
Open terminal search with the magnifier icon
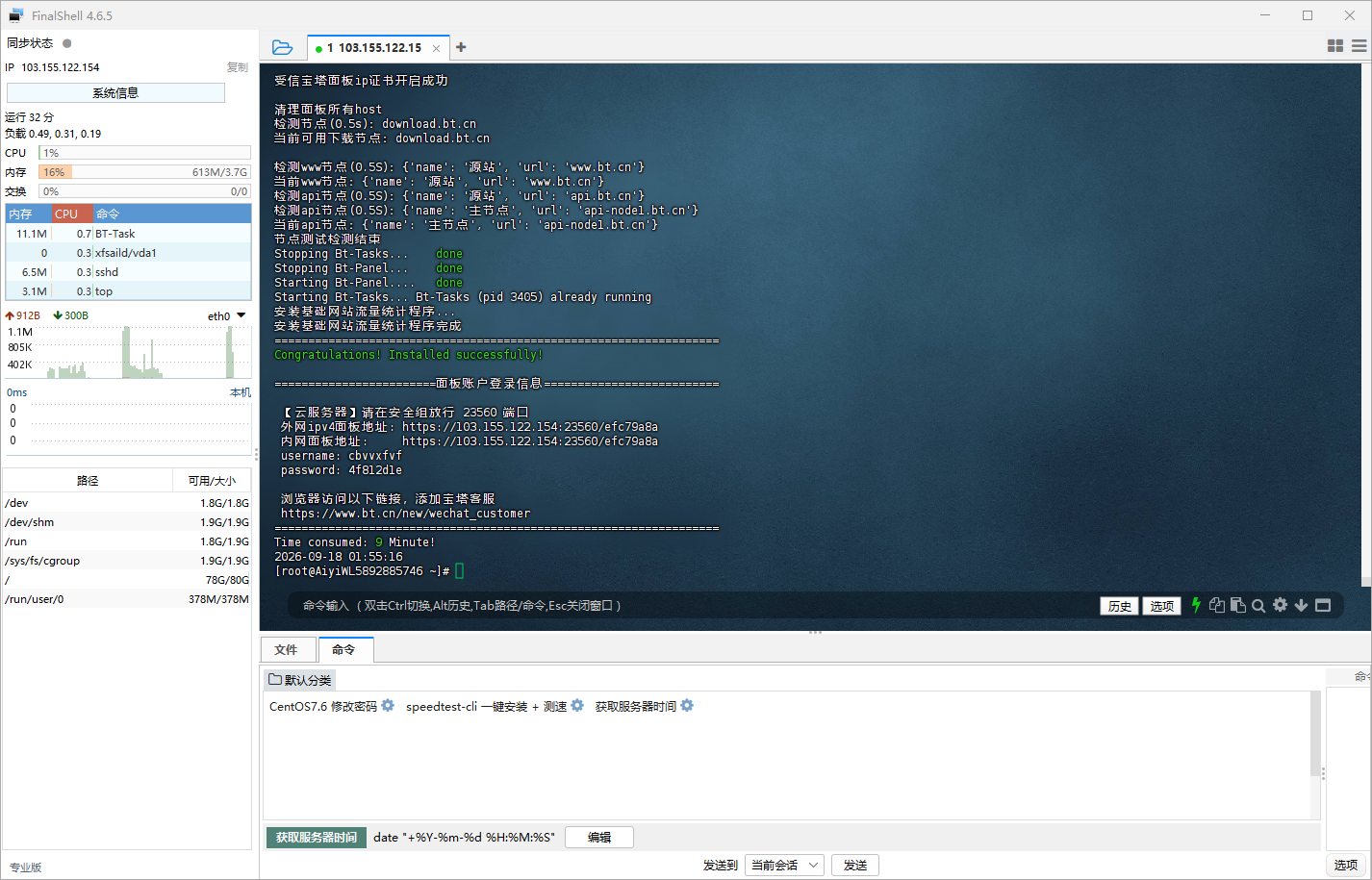(x=1258, y=606)
